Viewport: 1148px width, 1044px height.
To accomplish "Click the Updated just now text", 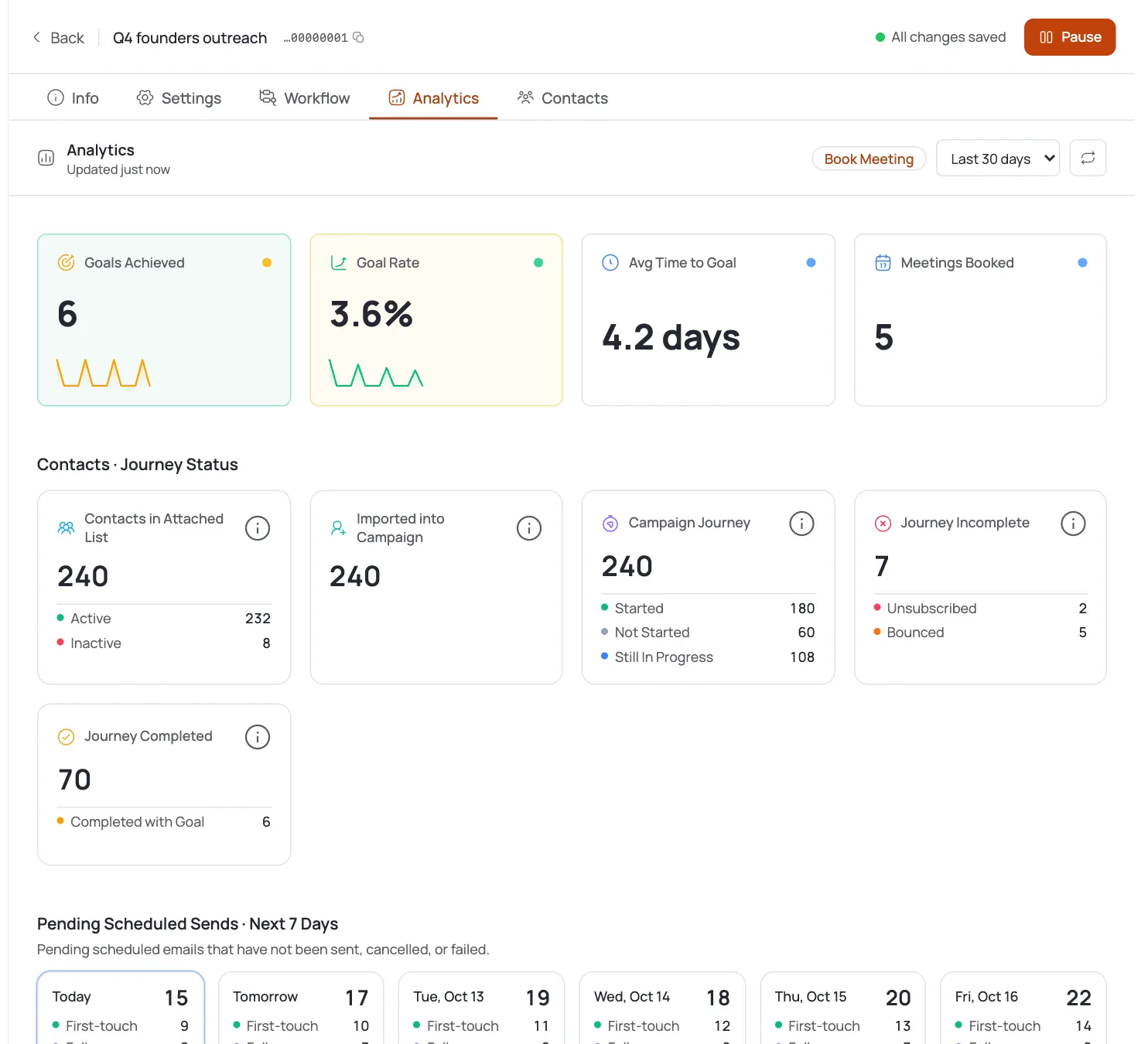I will pyautogui.click(x=118, y=170).
